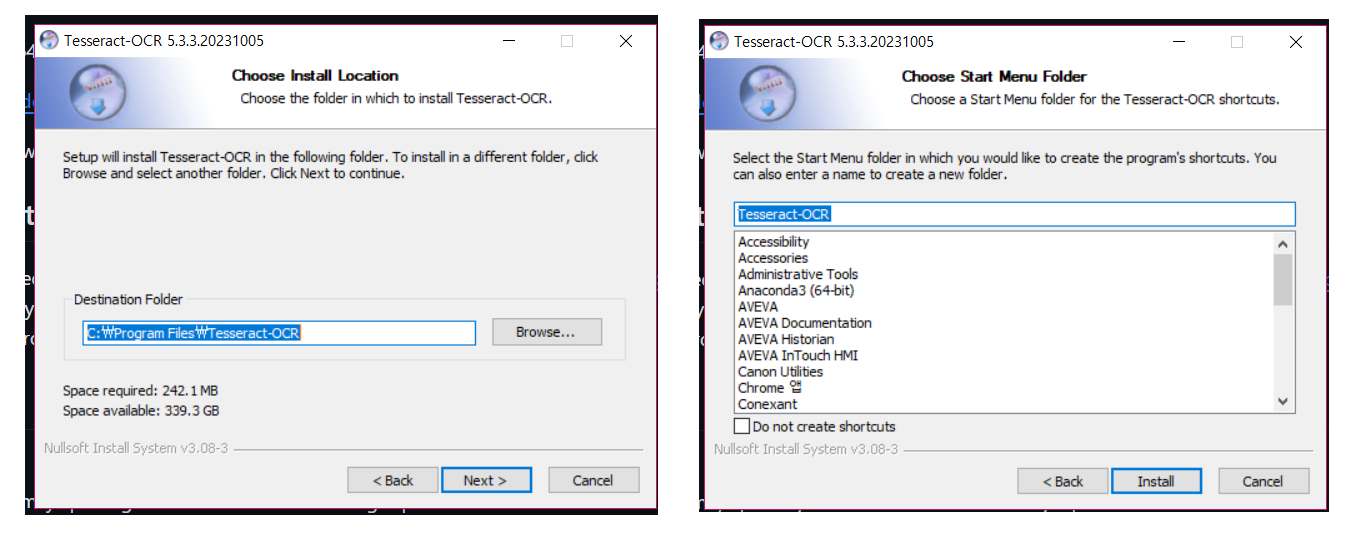Select Anaconda3 (64-bit) in the folder list
This screenshot has height=543, width=1357.
pos(795,290)
